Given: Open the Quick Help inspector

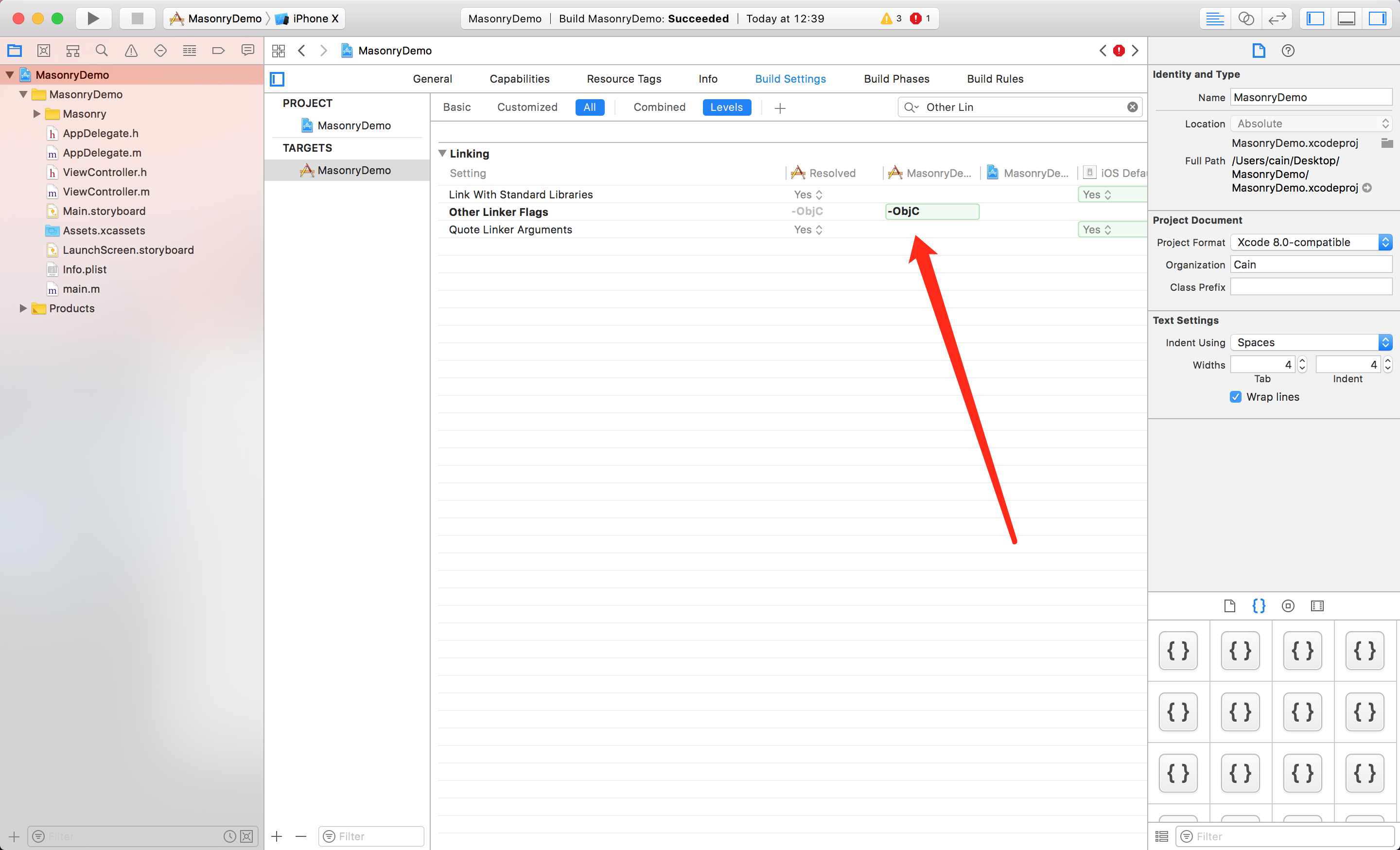Looking at the screenshot, I should click(x=1288, y=51).
